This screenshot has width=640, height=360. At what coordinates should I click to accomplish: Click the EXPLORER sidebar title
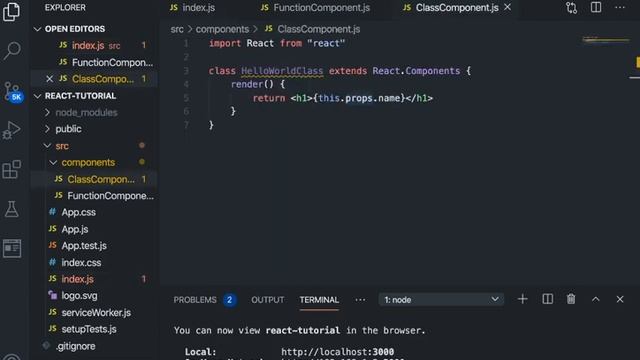65,8
